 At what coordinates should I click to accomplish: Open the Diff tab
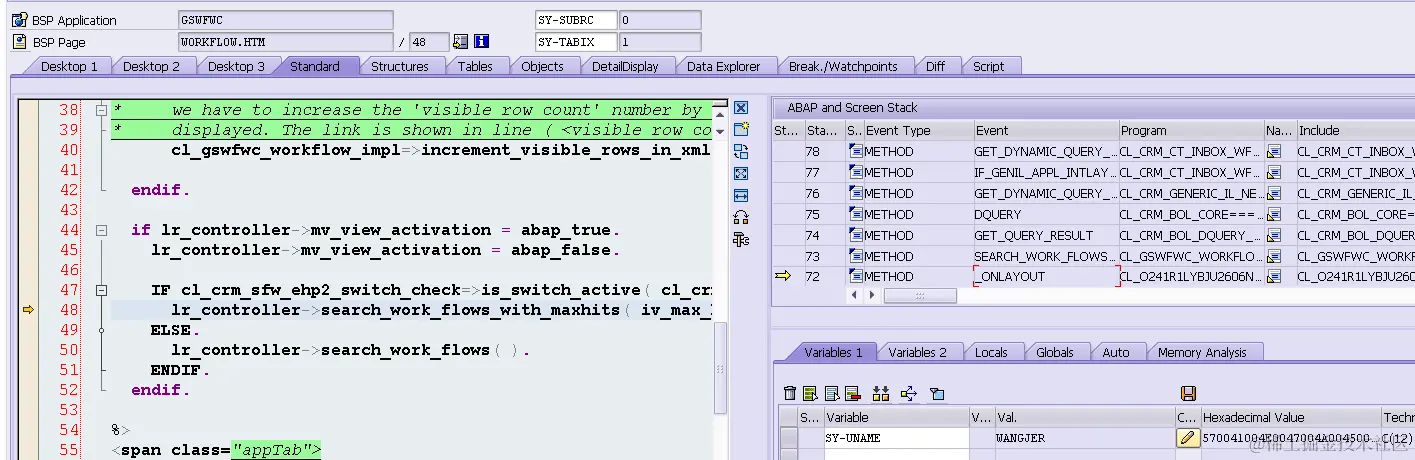coord(935,66)
